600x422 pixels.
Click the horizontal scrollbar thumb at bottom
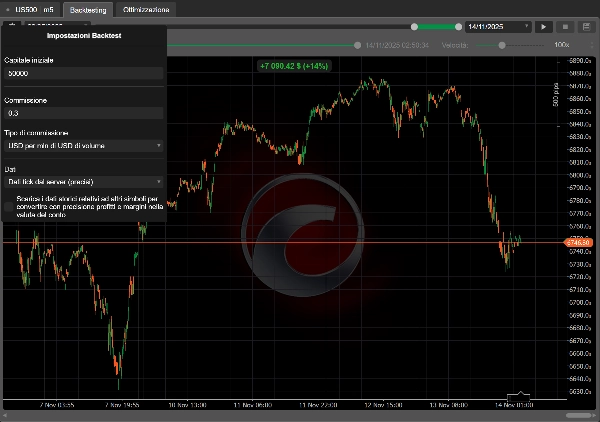(x=579, y=415)
